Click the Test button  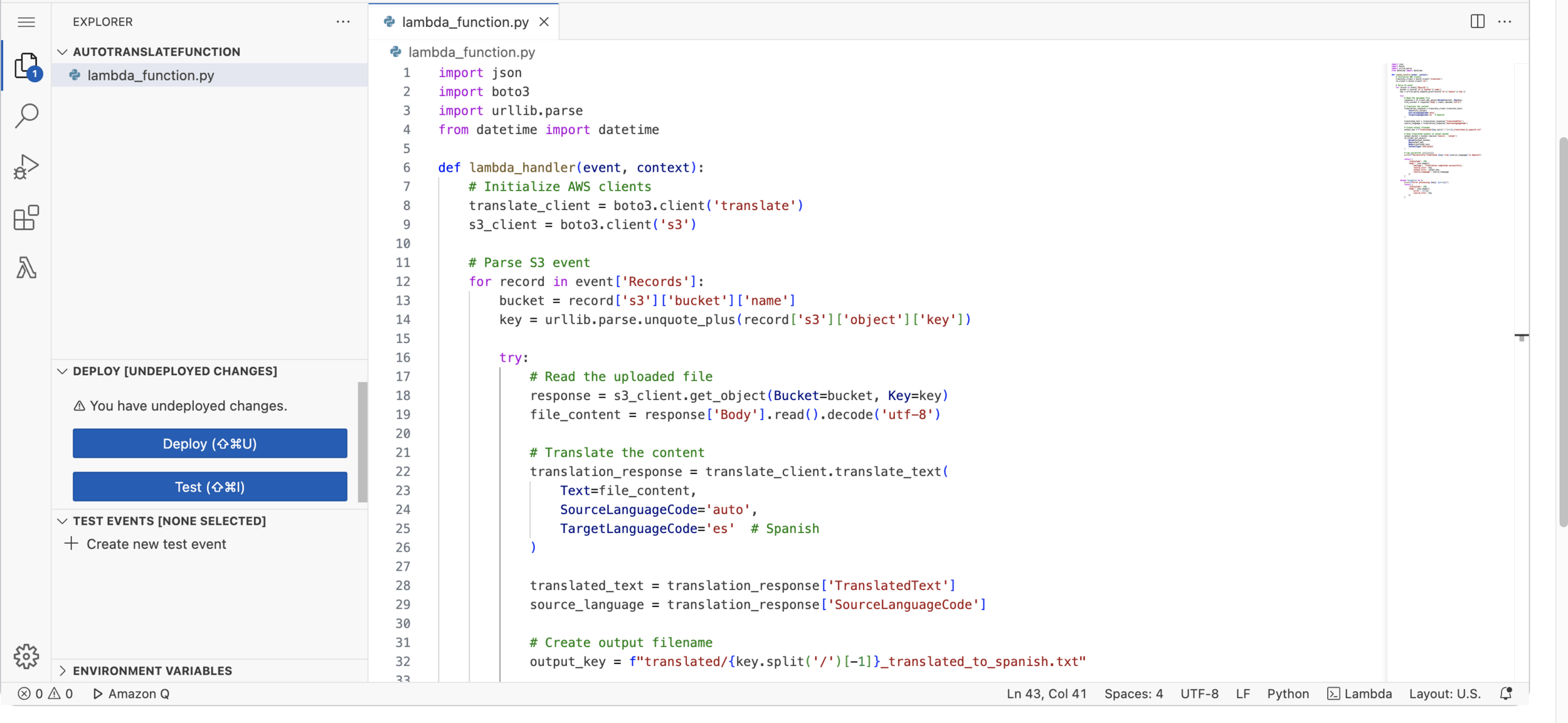(209, 487)
